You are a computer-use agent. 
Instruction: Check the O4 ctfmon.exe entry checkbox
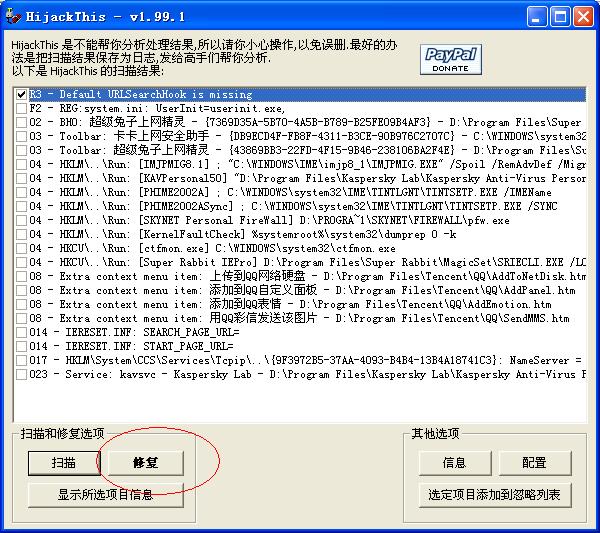click(x=21, y=249)
